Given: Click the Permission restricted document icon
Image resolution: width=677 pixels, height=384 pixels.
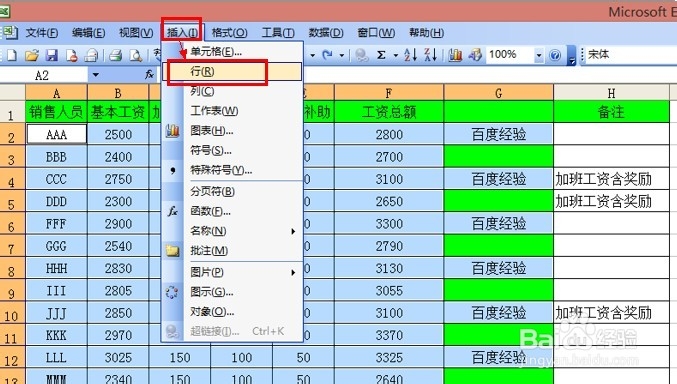Looking at the screenshot, I should pyautogui.click(x=72, y=55).
